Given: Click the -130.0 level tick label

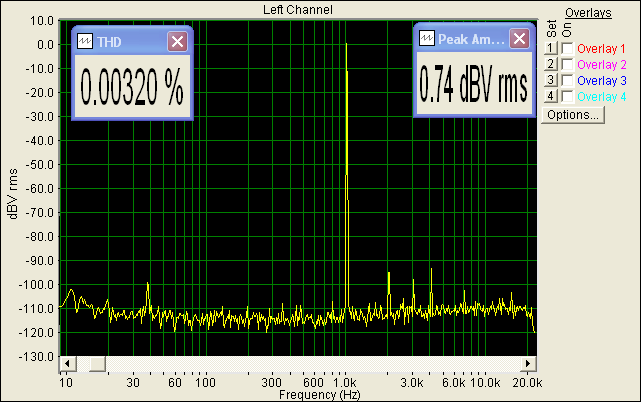Looking at the screenshot, I should coord(36,357).
